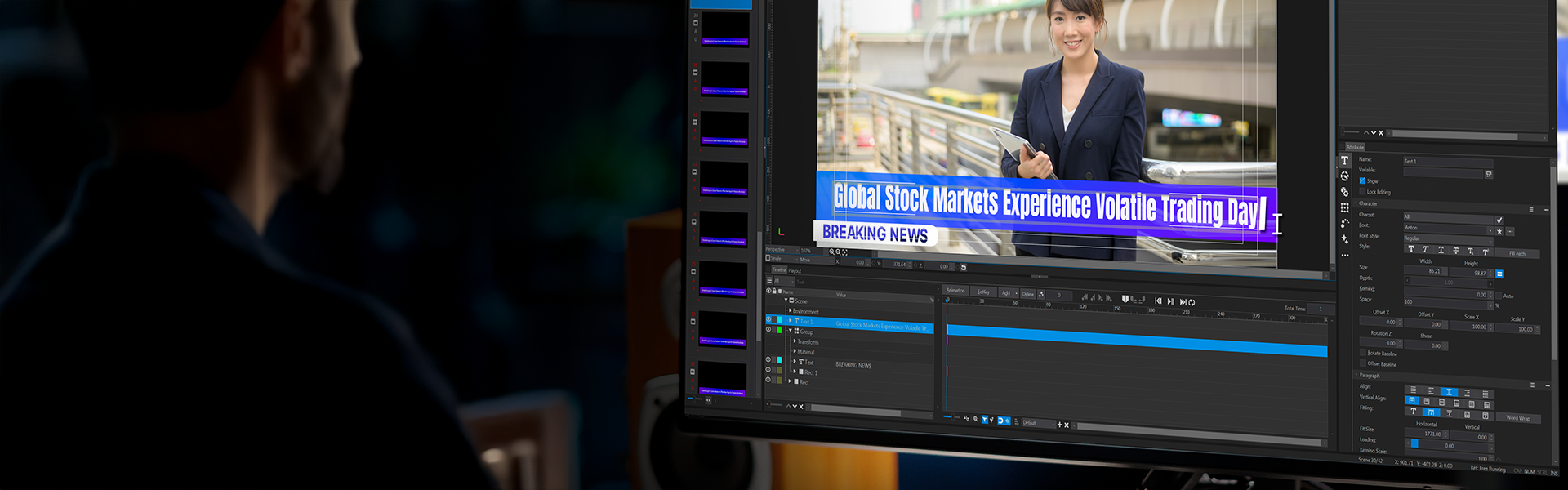Enable the Auto kerning checkbox
The image size is (1568, 490).
point(1499,296)
